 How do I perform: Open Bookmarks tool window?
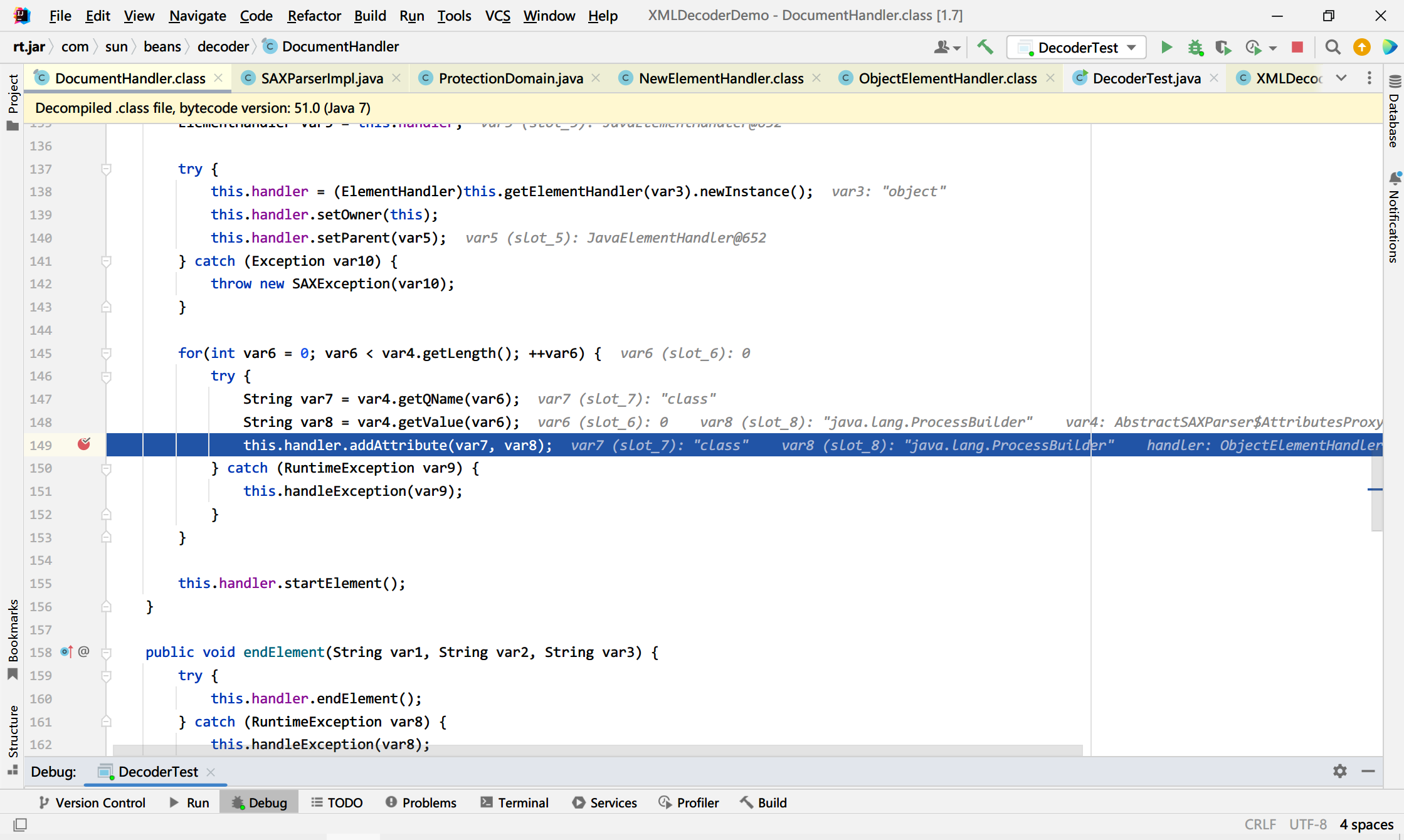[13, 639]
